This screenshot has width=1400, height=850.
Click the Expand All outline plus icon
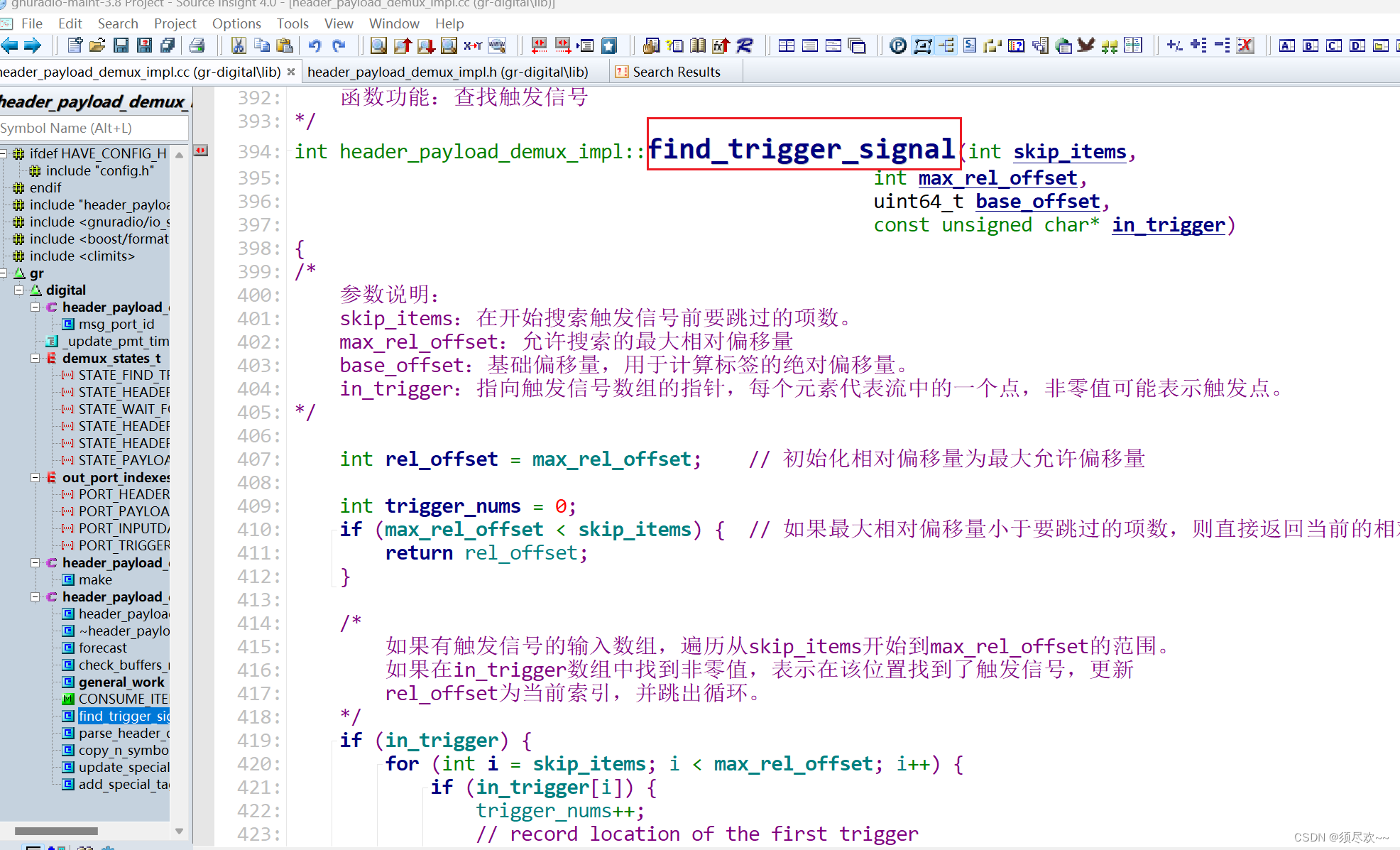tap(1198, 46)
